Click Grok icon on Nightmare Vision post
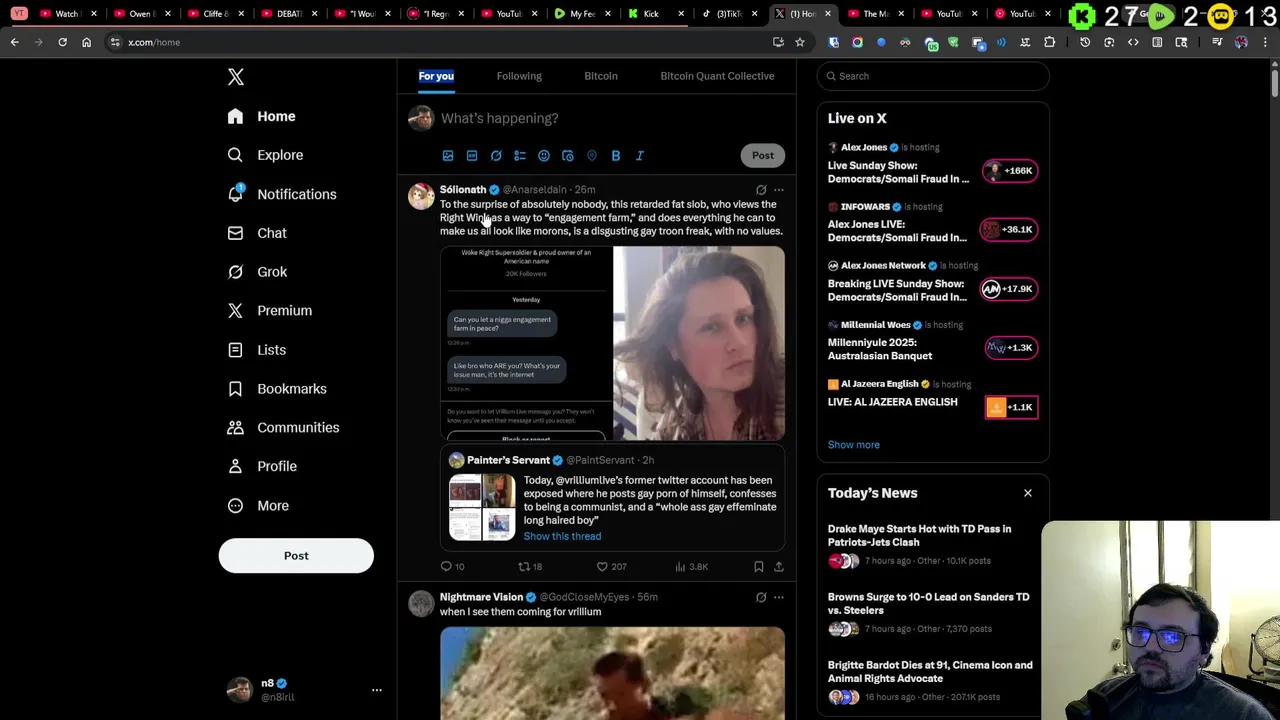 tap(761, 598)
